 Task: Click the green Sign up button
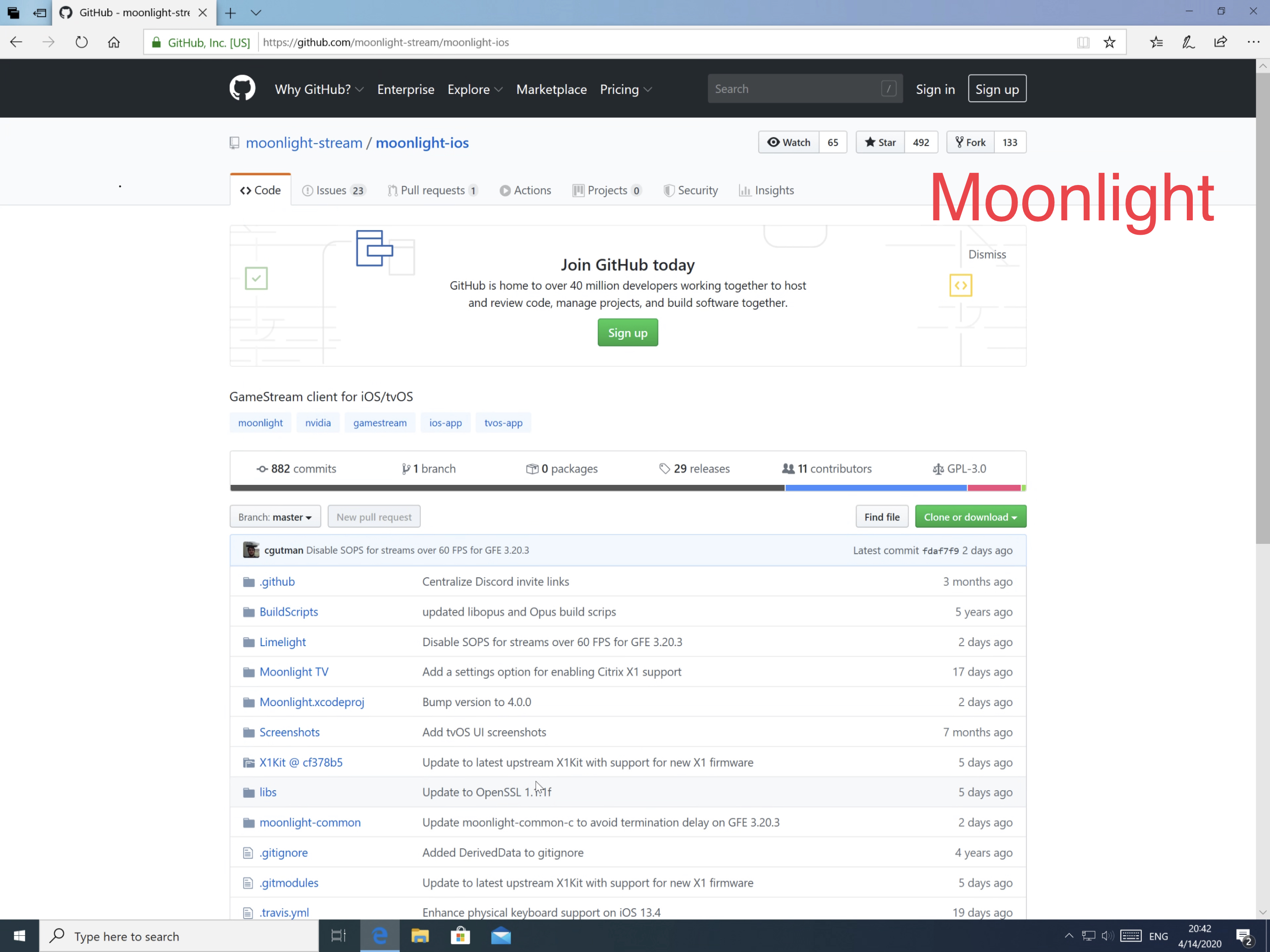point(628,333)
